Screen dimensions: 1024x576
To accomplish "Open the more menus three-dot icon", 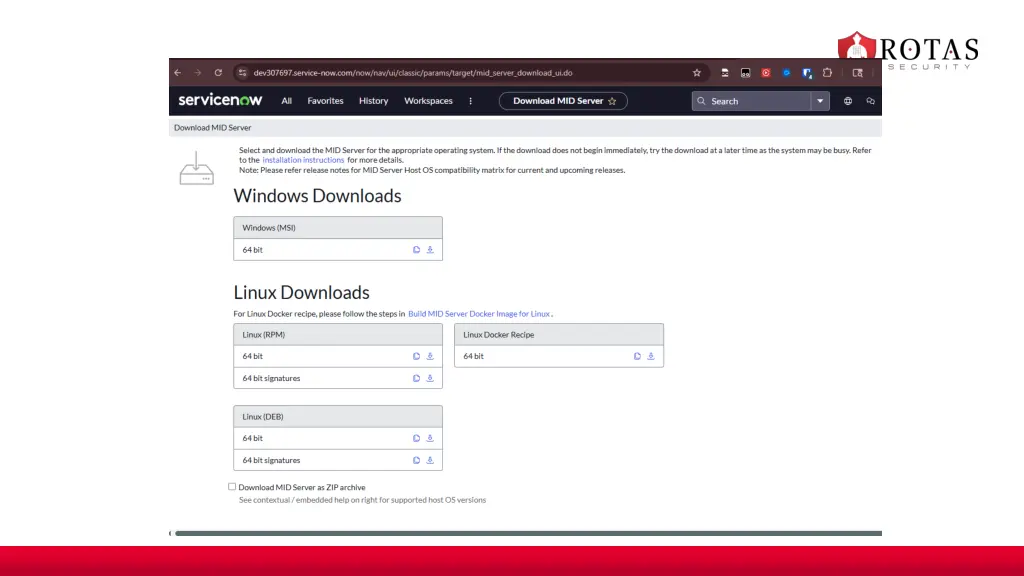I will (470, 101).
